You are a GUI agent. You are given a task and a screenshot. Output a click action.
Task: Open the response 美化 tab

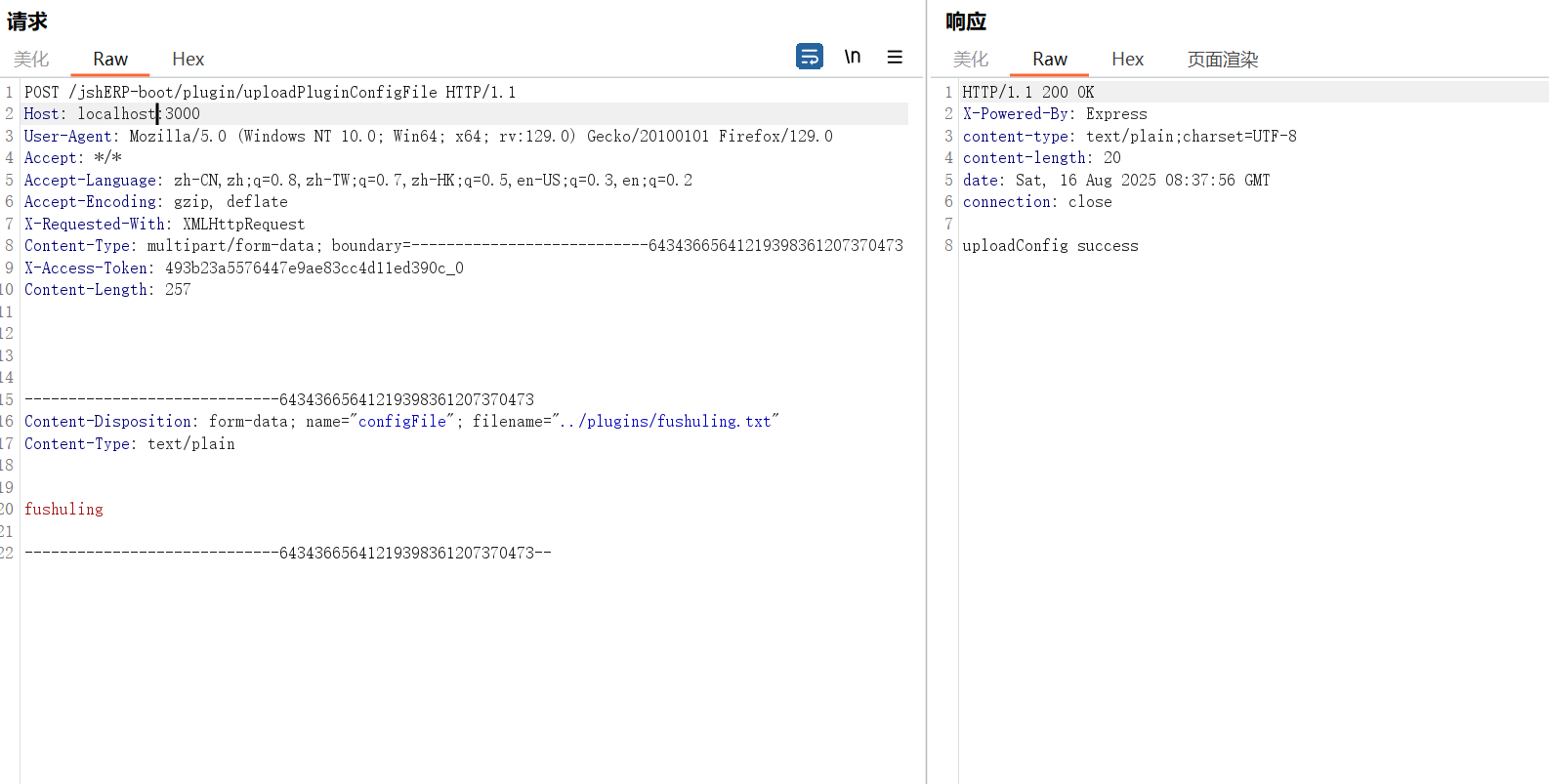[x=971, y=60]
